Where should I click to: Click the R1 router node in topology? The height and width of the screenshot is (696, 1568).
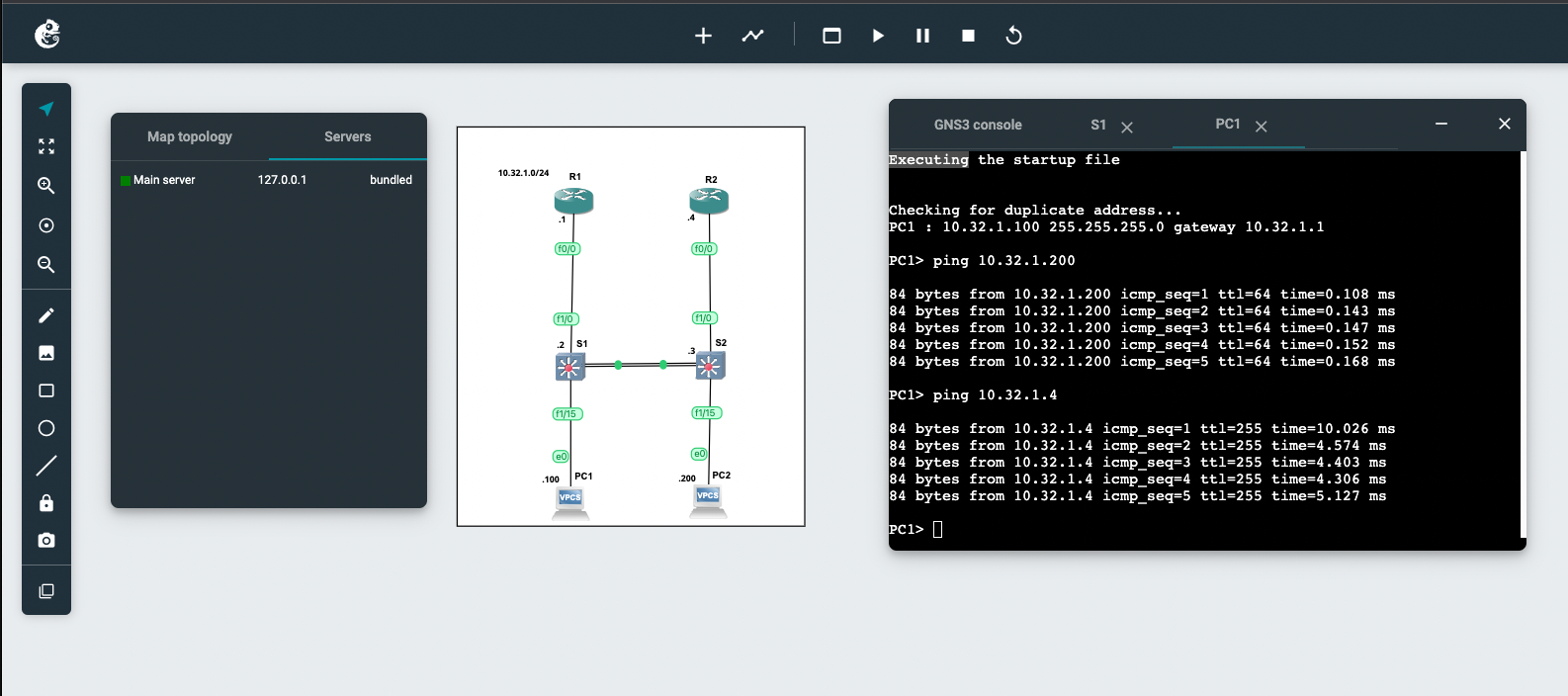(573, 201)
